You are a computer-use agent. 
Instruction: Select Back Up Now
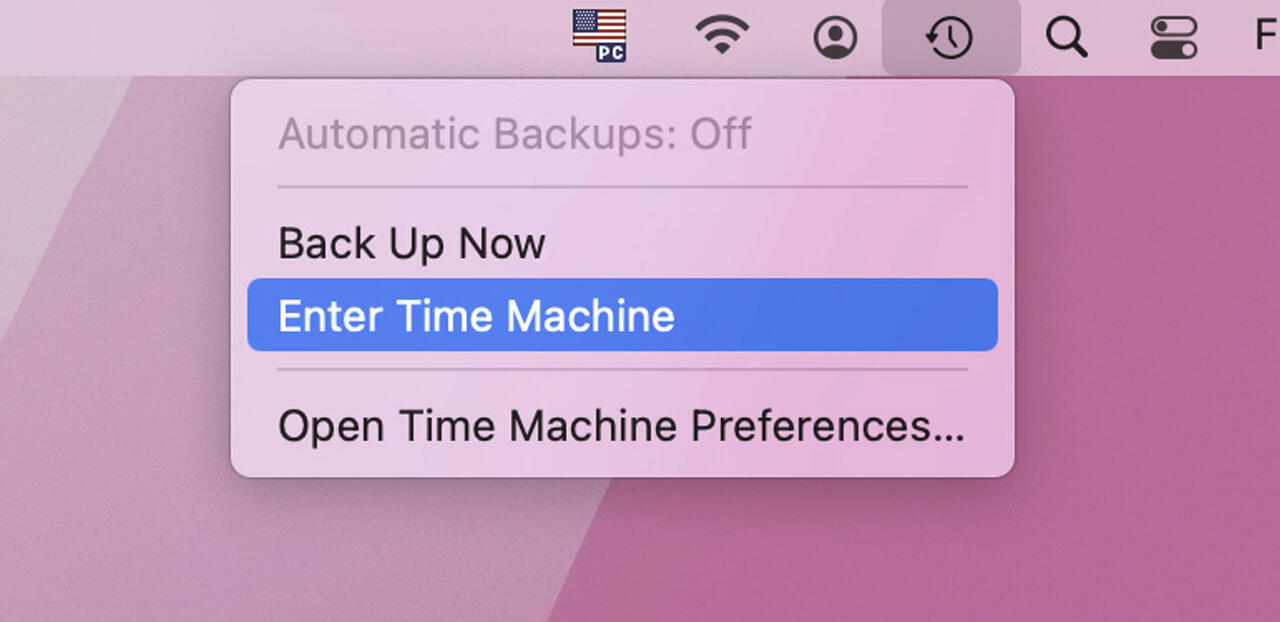point(412,244)
